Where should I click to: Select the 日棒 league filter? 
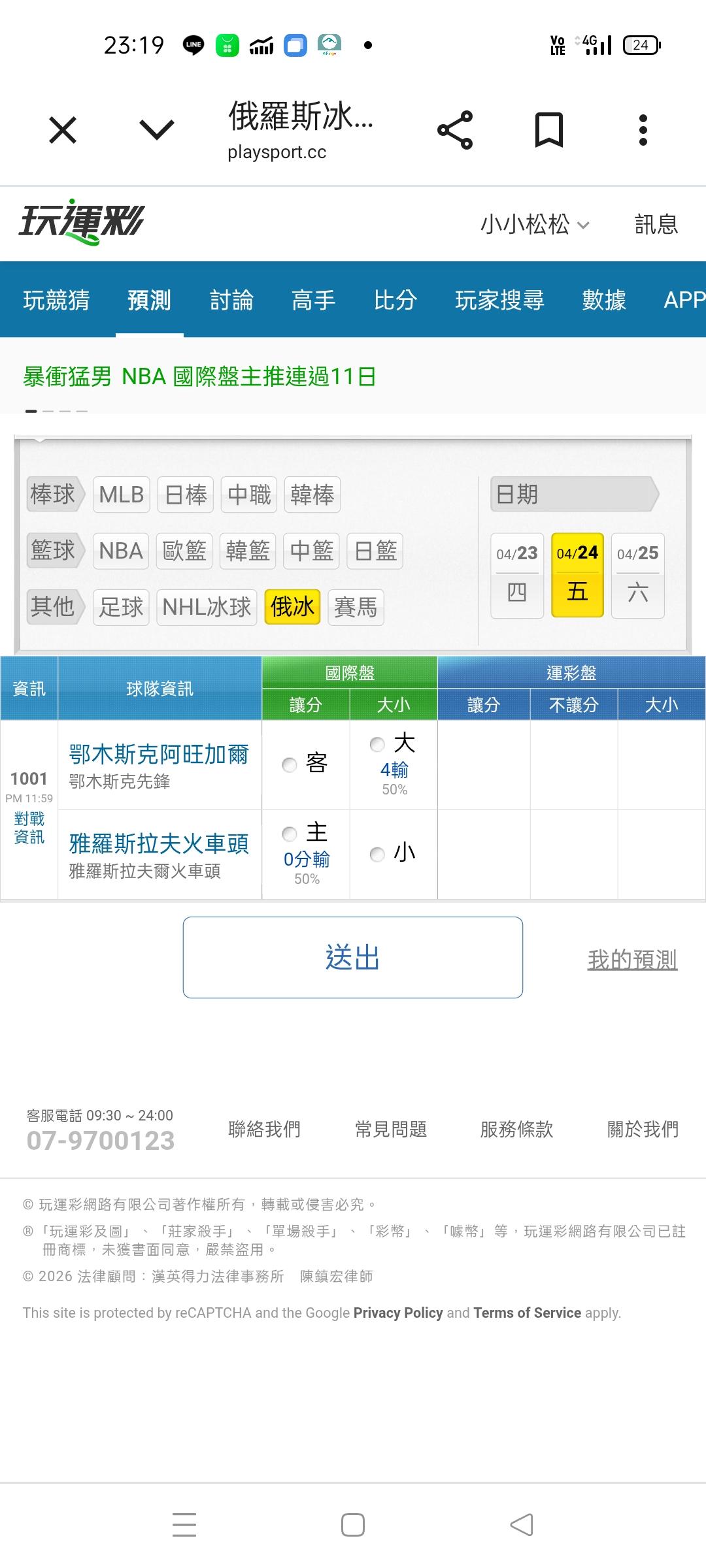click(186, 495)
